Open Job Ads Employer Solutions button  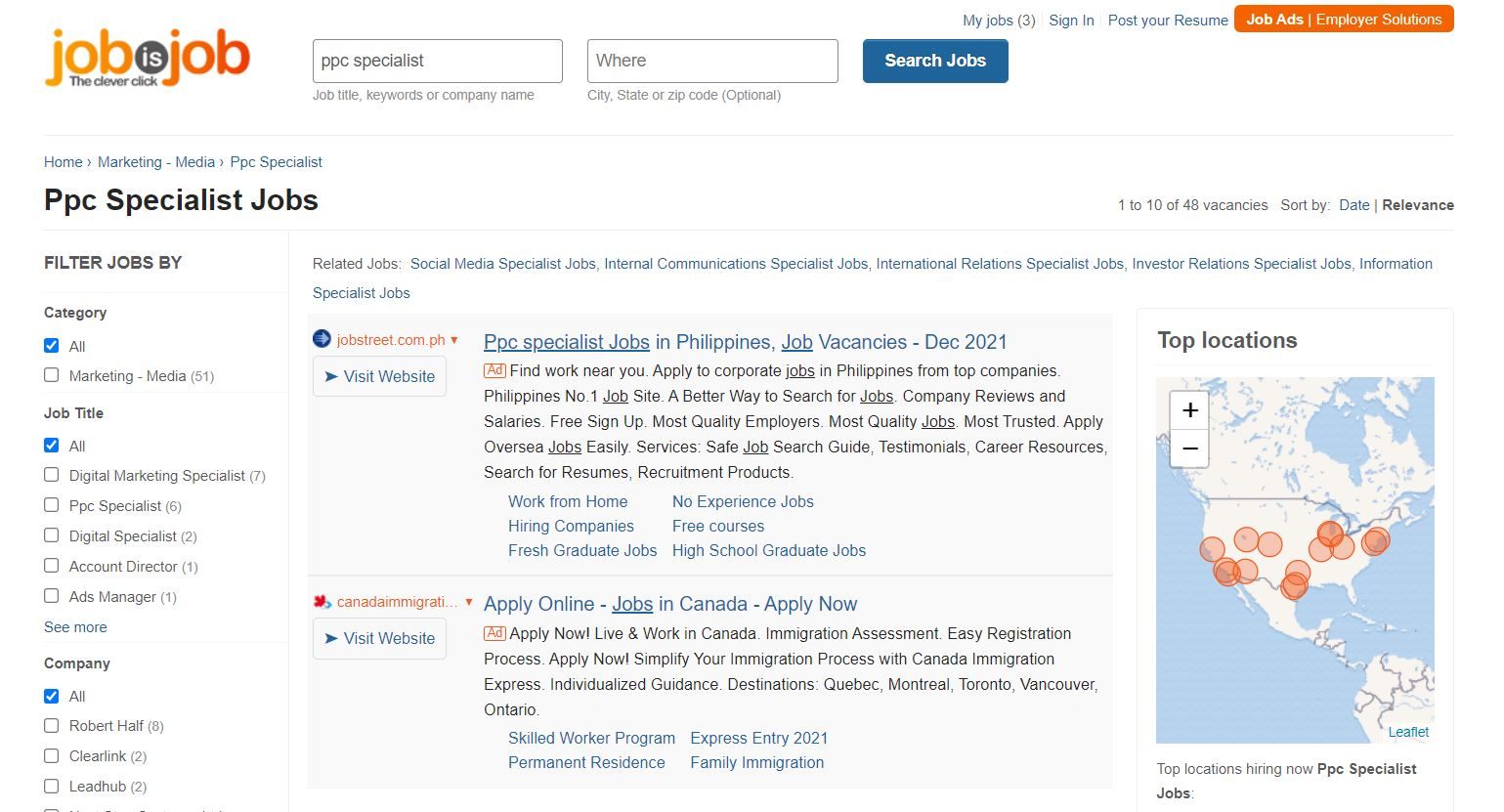pos(1344,20)
